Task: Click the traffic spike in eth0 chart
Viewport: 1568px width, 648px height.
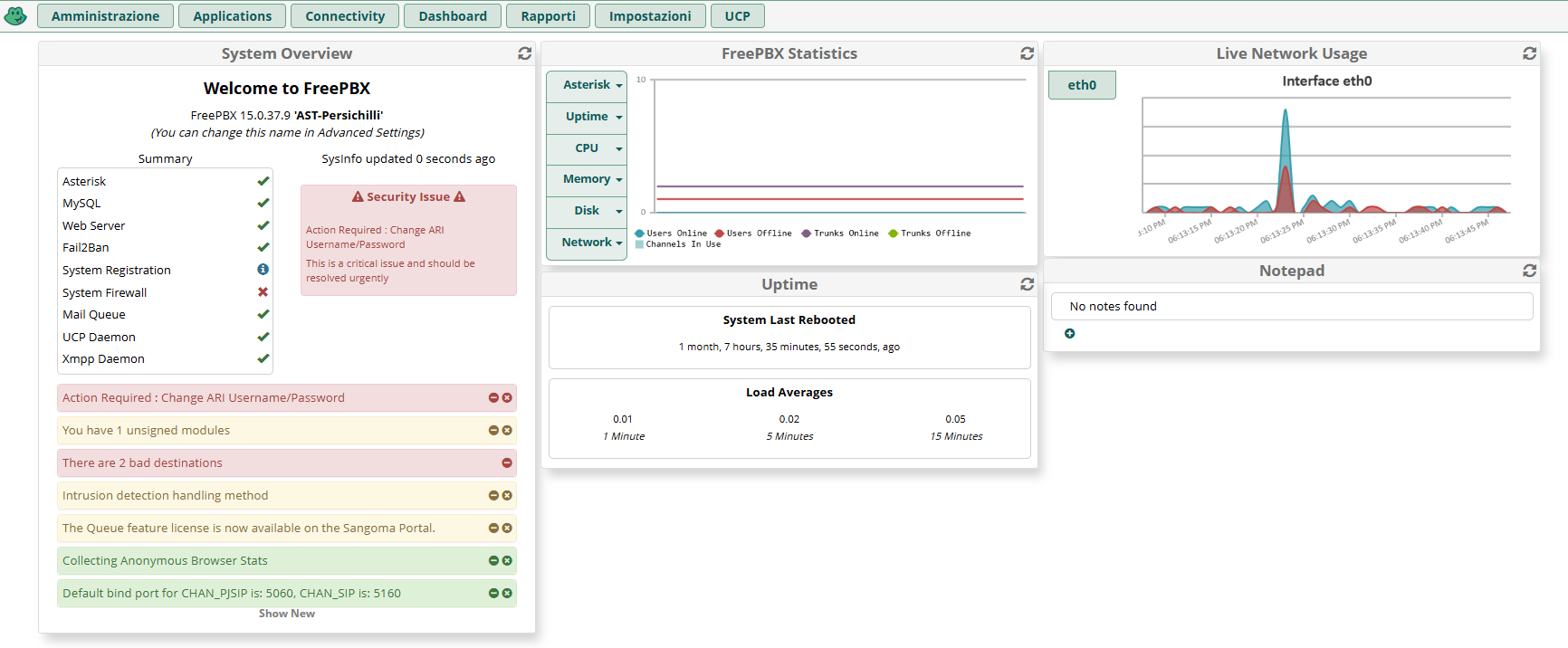Action: tap(1285, 163)
